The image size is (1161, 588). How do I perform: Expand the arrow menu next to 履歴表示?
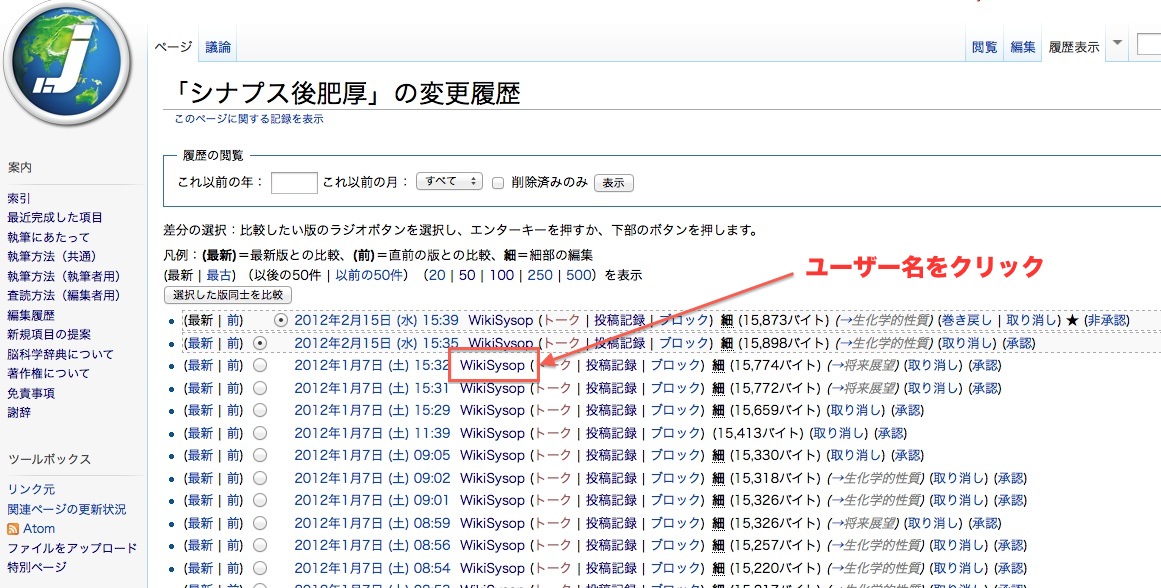coord(1117,45)
